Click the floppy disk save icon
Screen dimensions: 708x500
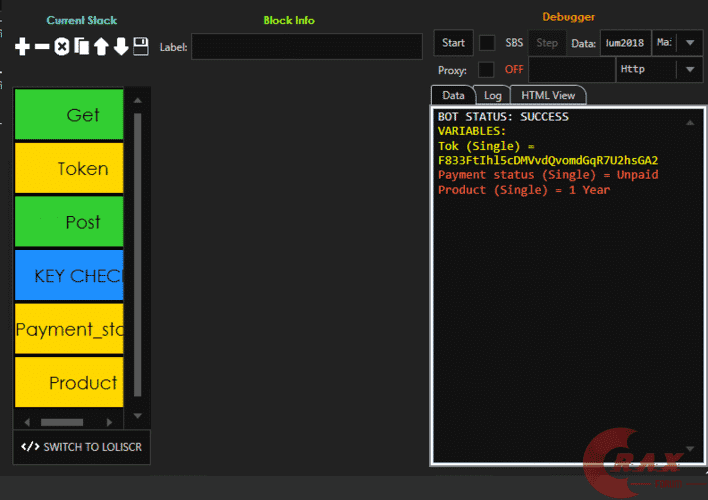[141, 47]
